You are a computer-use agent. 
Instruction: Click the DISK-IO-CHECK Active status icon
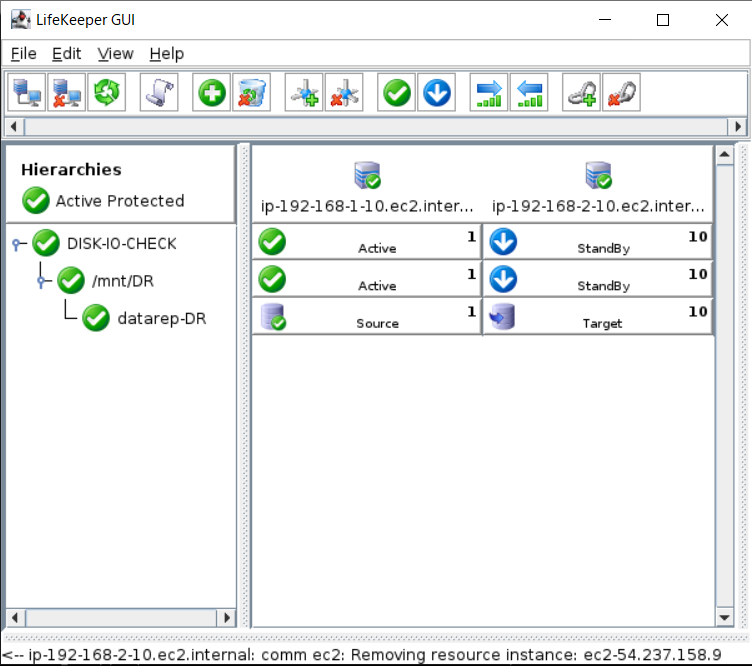coord(272,242)
